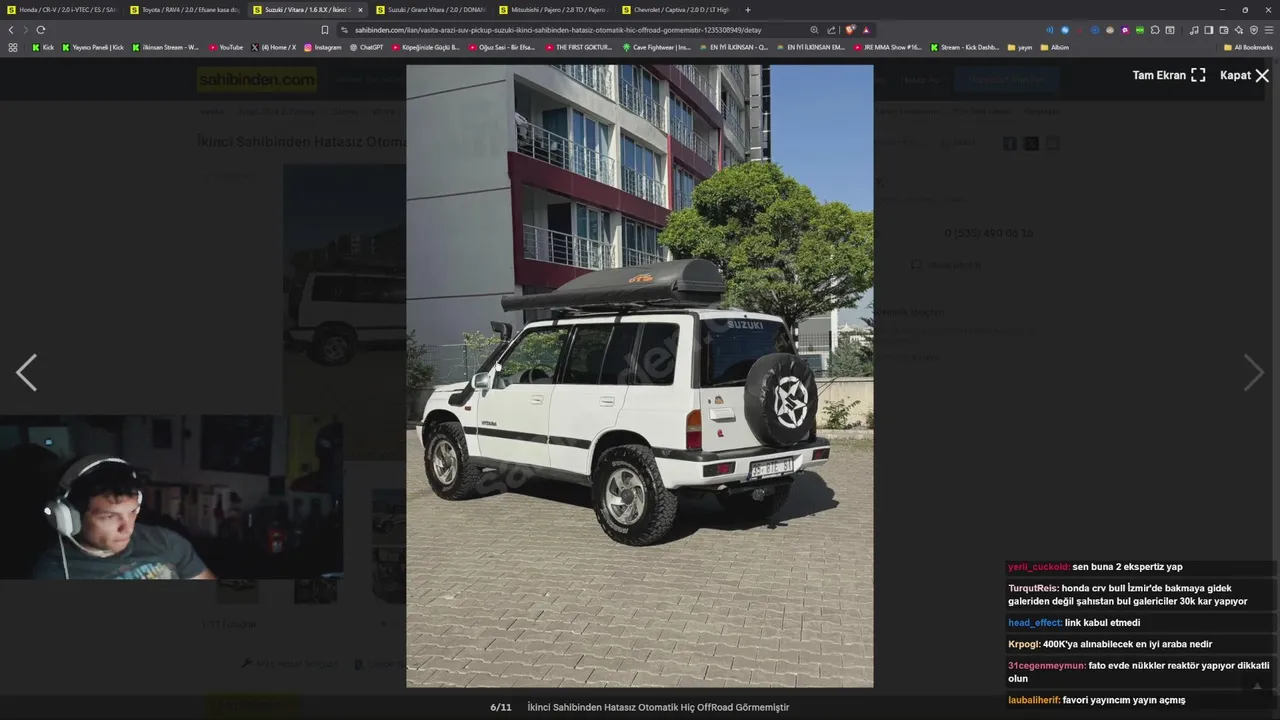The image size is (1280, 720).
Task: Toggle the browser sidebar panel
Action: tap(1208, 30)
